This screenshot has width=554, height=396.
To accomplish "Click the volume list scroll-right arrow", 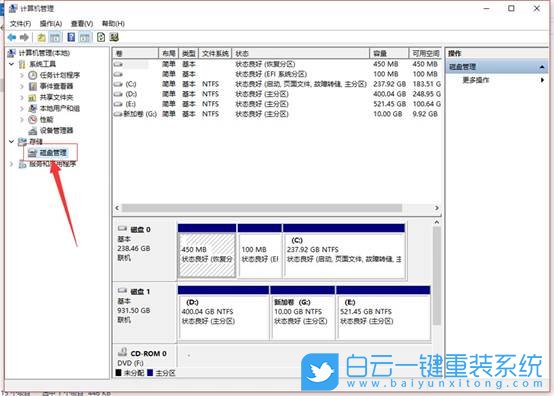I will pos(437,208).
